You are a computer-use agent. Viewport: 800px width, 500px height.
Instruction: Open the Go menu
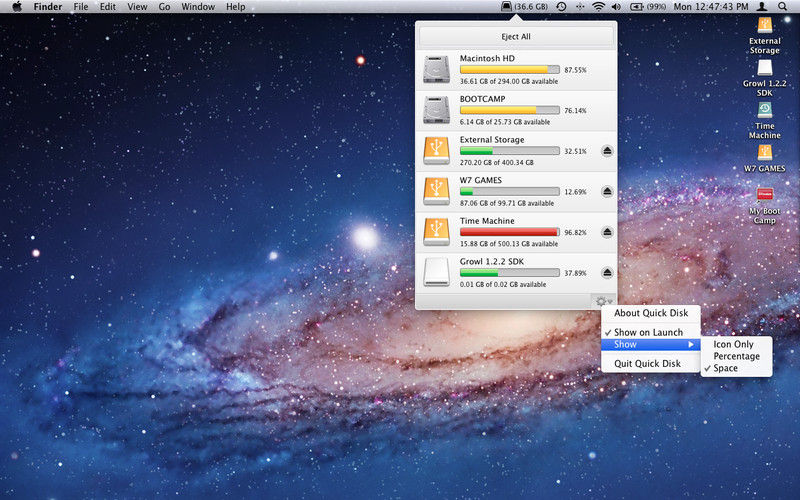click(164, 7)
